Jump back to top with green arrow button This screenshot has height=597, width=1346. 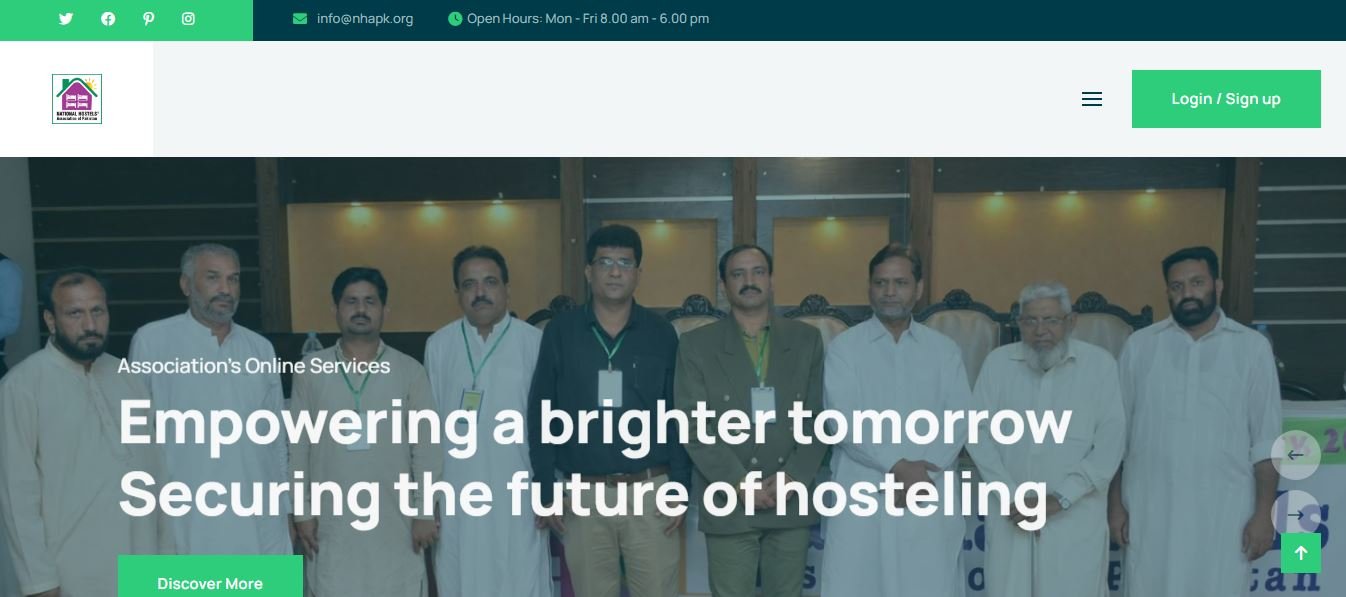click(x=1301, y=553)
